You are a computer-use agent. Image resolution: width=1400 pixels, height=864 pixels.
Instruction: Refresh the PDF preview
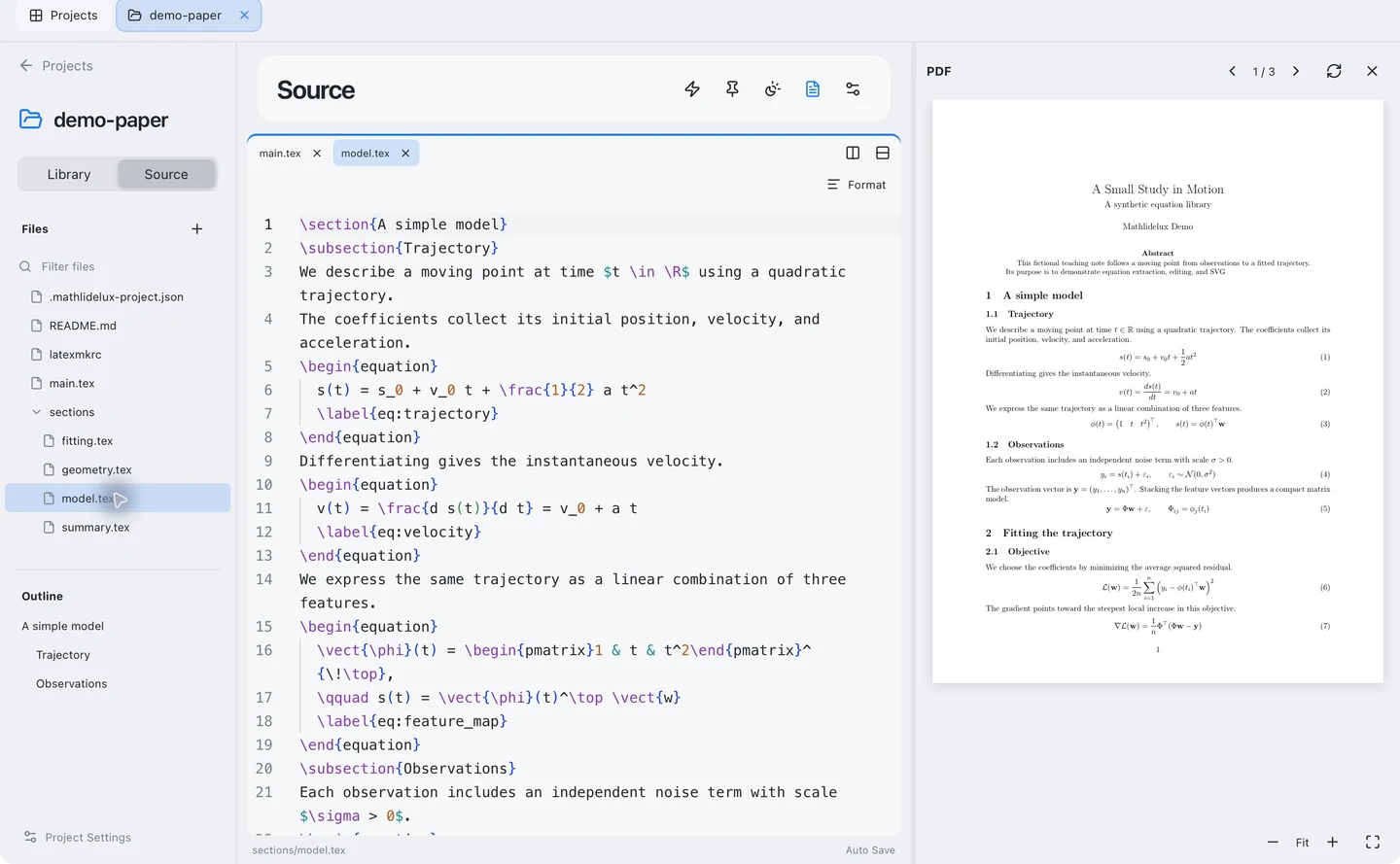click(1334, 71)
